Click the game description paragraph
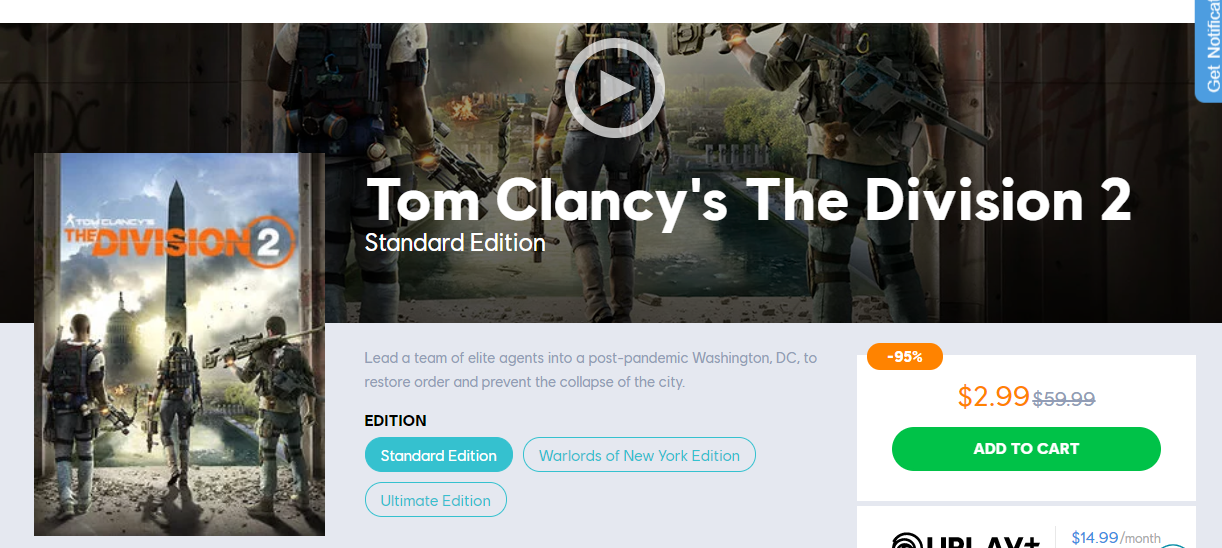 [591, 370]
